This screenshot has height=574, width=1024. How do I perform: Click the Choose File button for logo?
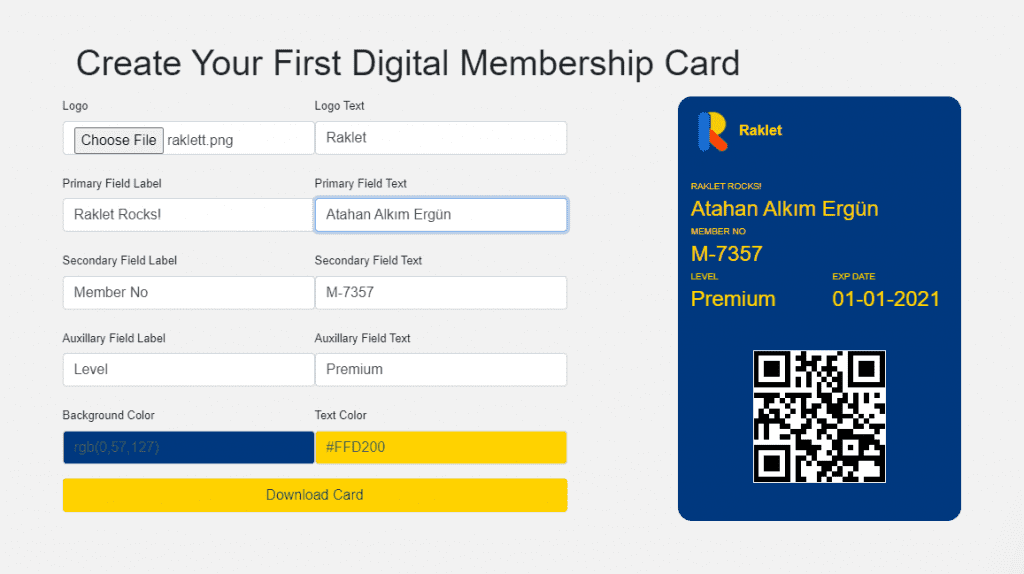[x=118, y=140]
